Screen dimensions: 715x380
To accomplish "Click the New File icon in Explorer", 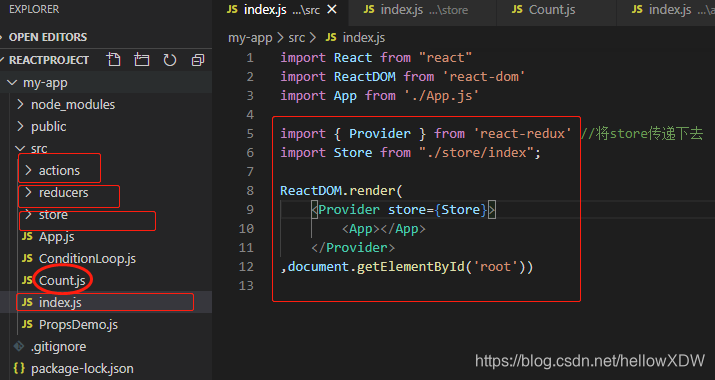I will pyautogui.click(x=113, y=60).
